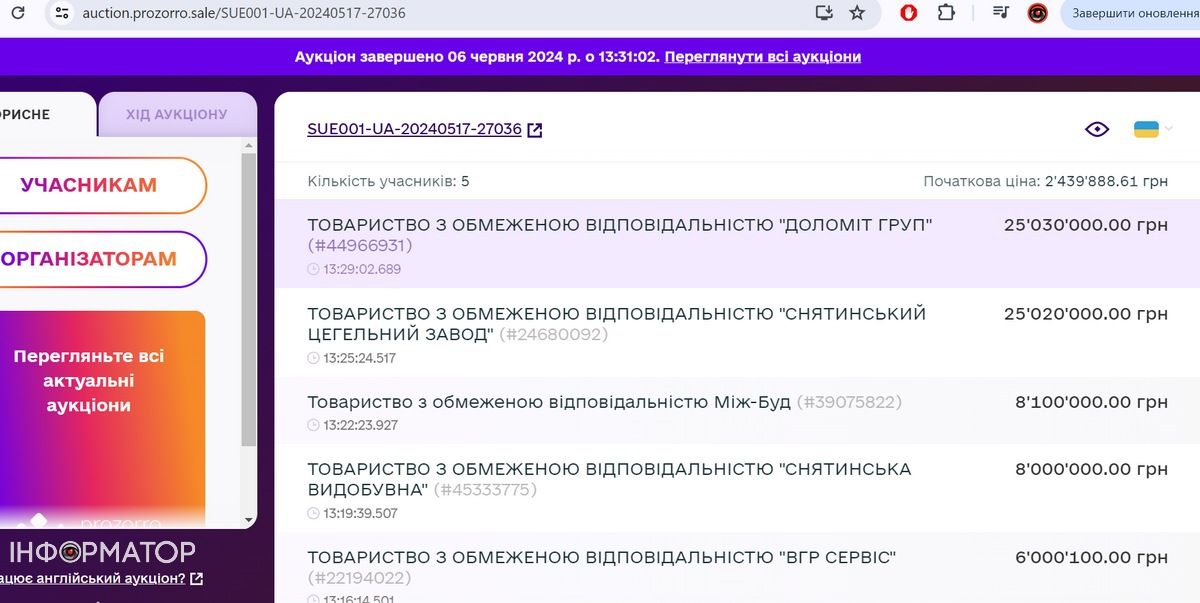The image size is (1200, 603).
Task: Bookmark the page with the star icon
Action: coord(856,14)
